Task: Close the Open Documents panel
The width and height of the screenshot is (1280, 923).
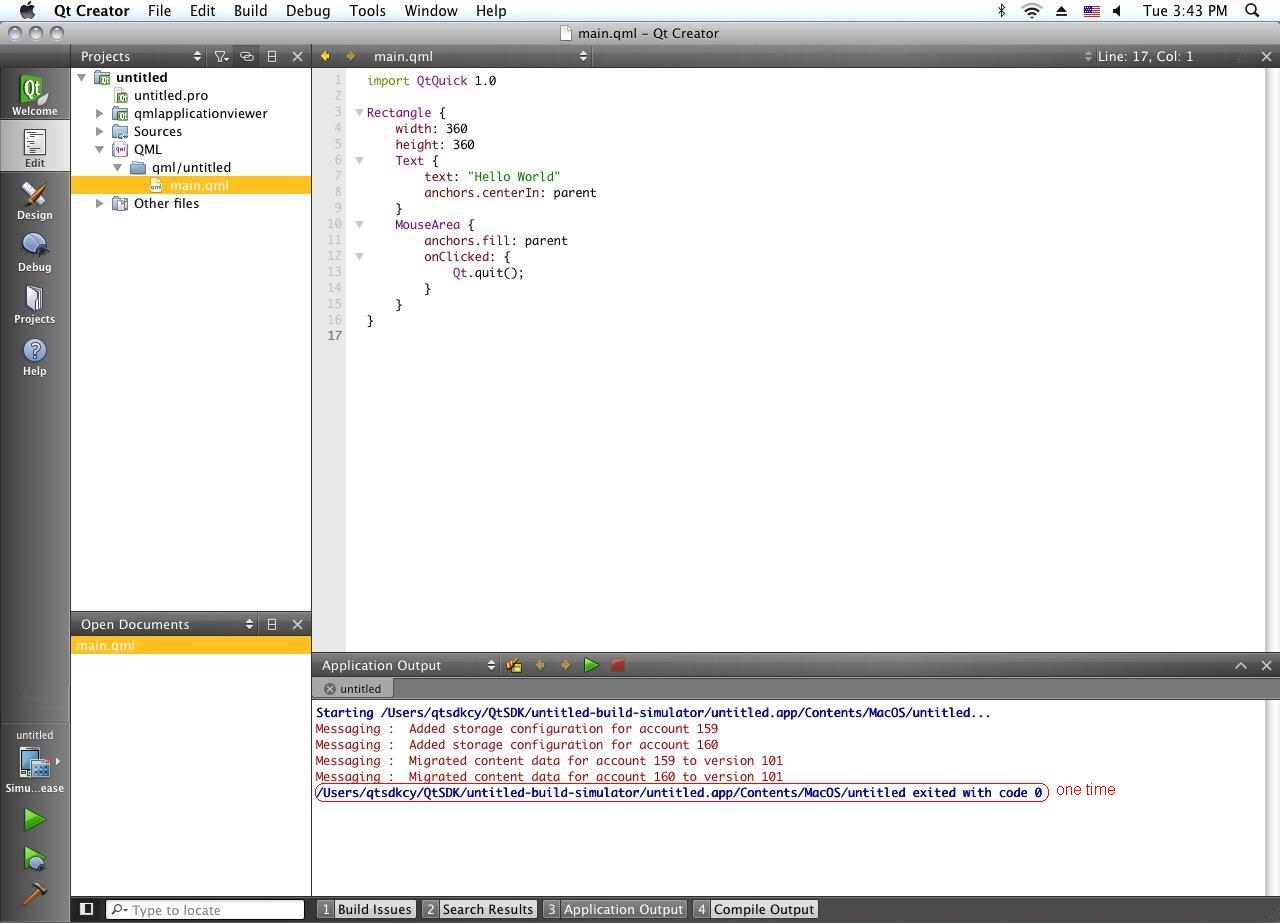Action: (297, 624)
